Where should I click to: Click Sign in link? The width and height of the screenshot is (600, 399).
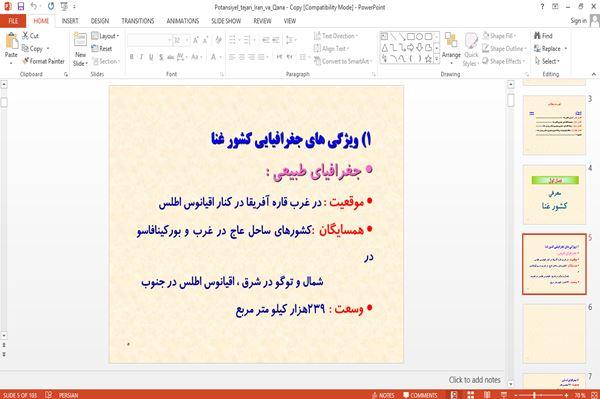coord(578,21)
